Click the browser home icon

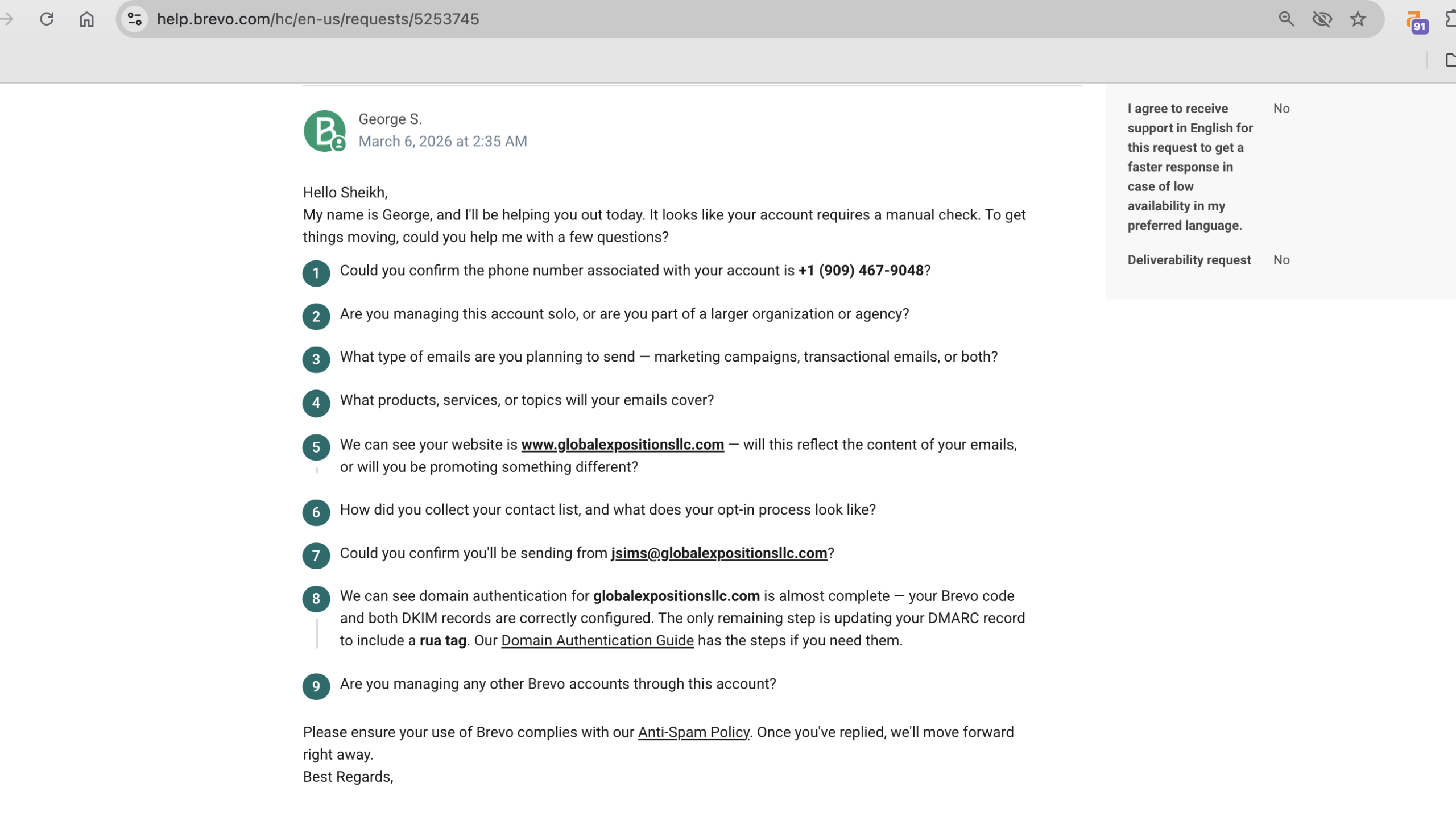click(x=86, y=19)
